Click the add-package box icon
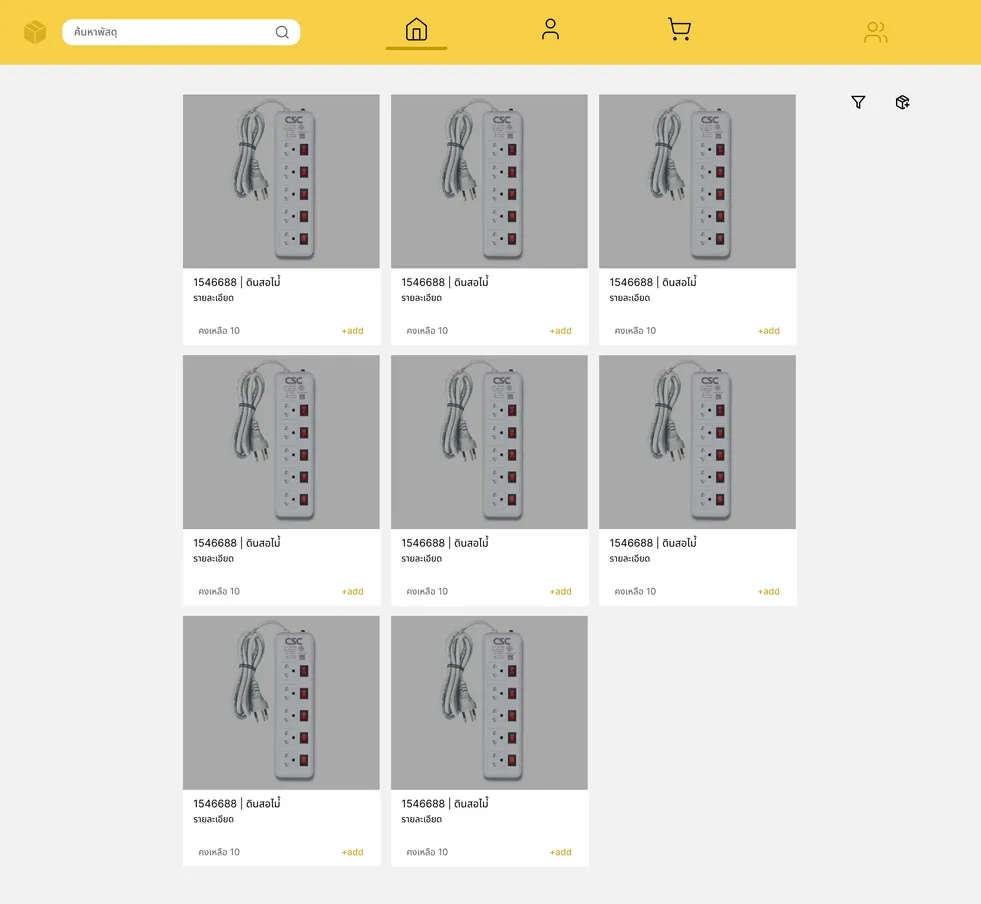The image size is (981, 904). coord(902,102)
